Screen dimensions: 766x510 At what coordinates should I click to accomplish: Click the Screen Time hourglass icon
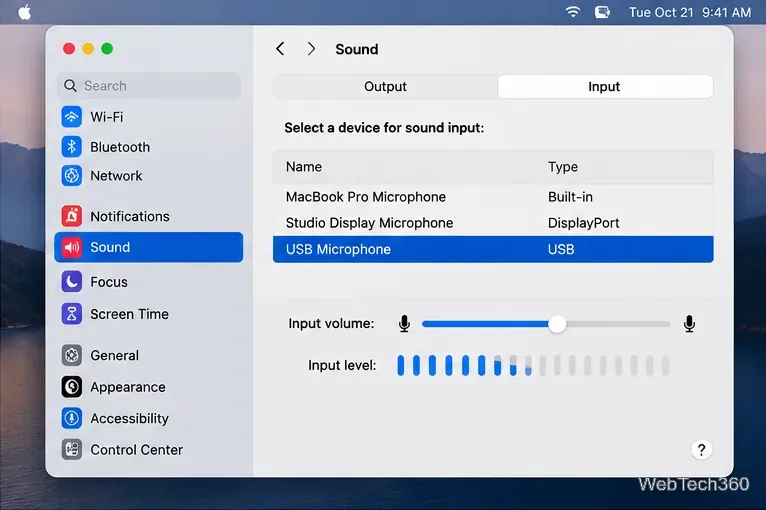pos(72,314)
